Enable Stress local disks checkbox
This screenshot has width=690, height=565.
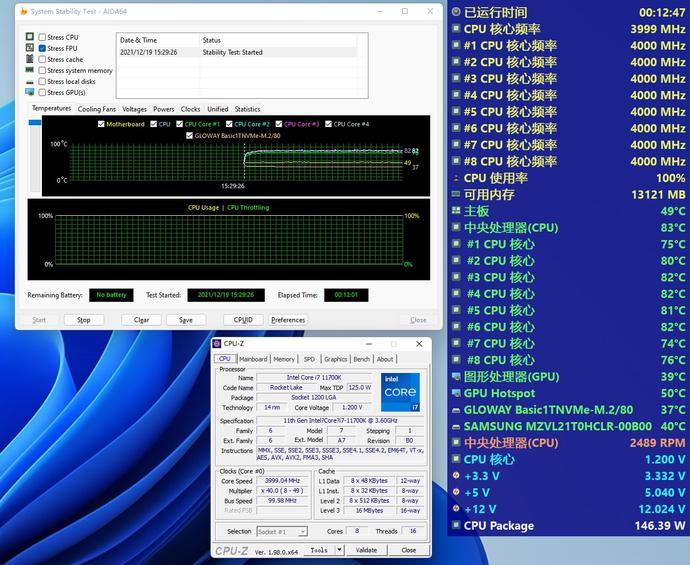tap(42, 81)
